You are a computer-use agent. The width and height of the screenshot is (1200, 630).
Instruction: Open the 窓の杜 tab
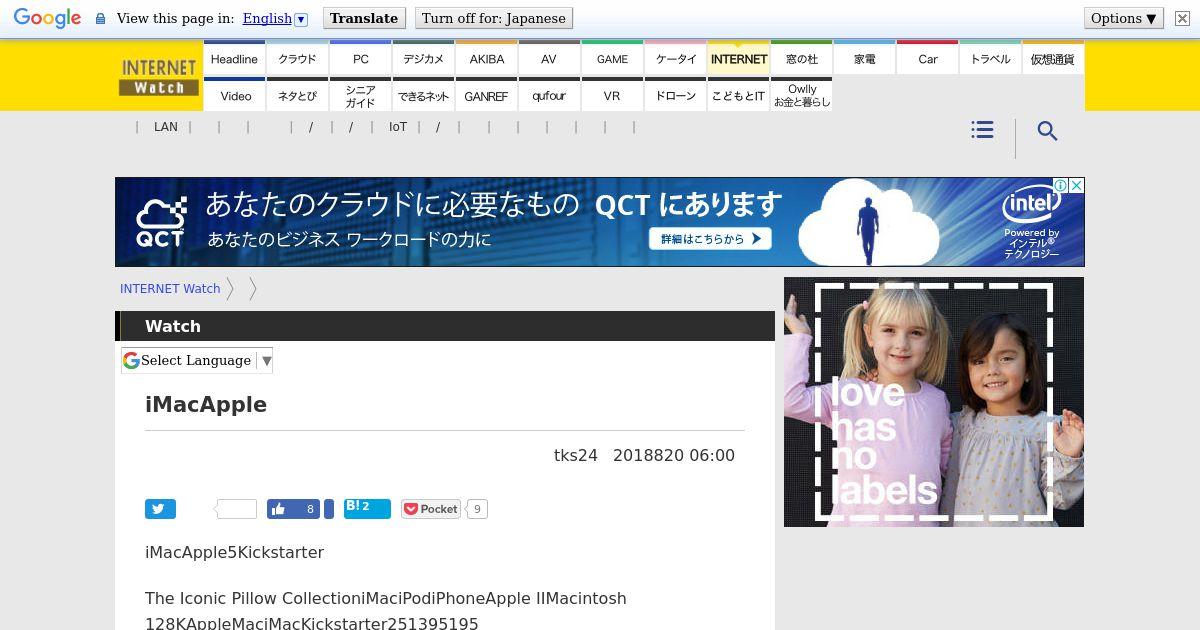pyautogui.click(x=801, y=58)
